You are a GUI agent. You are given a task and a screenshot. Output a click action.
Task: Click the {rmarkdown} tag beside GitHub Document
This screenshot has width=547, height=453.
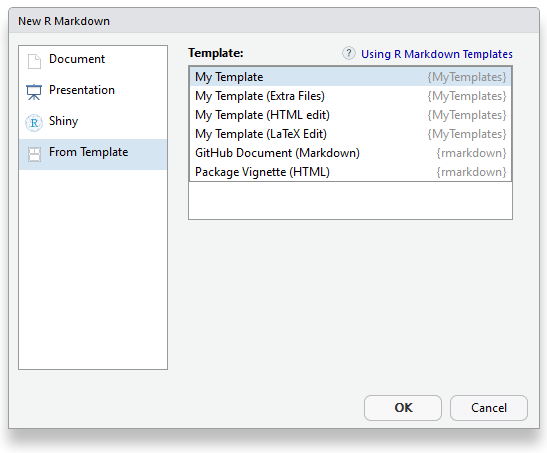coord(471,153)
